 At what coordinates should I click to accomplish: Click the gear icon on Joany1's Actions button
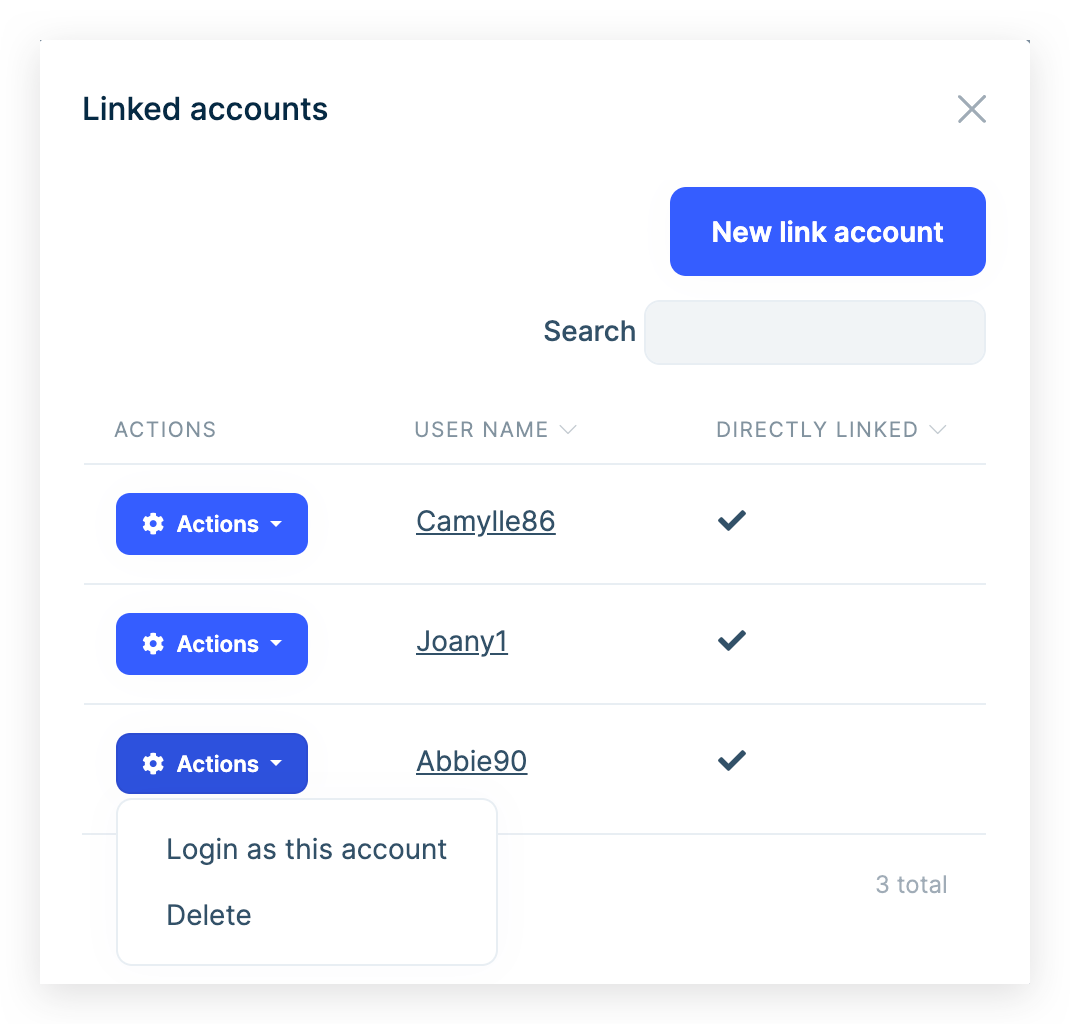pos(152,643)
